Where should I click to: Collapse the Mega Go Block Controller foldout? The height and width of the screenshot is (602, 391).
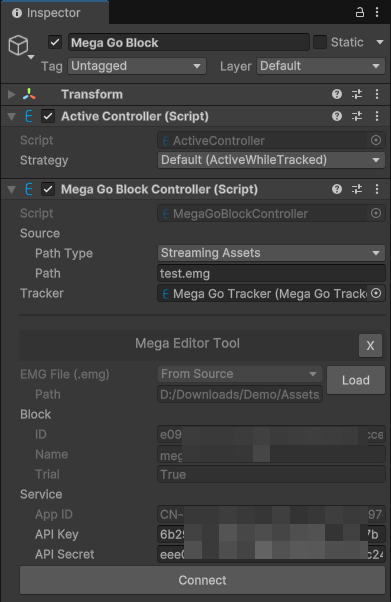(12, 190)
